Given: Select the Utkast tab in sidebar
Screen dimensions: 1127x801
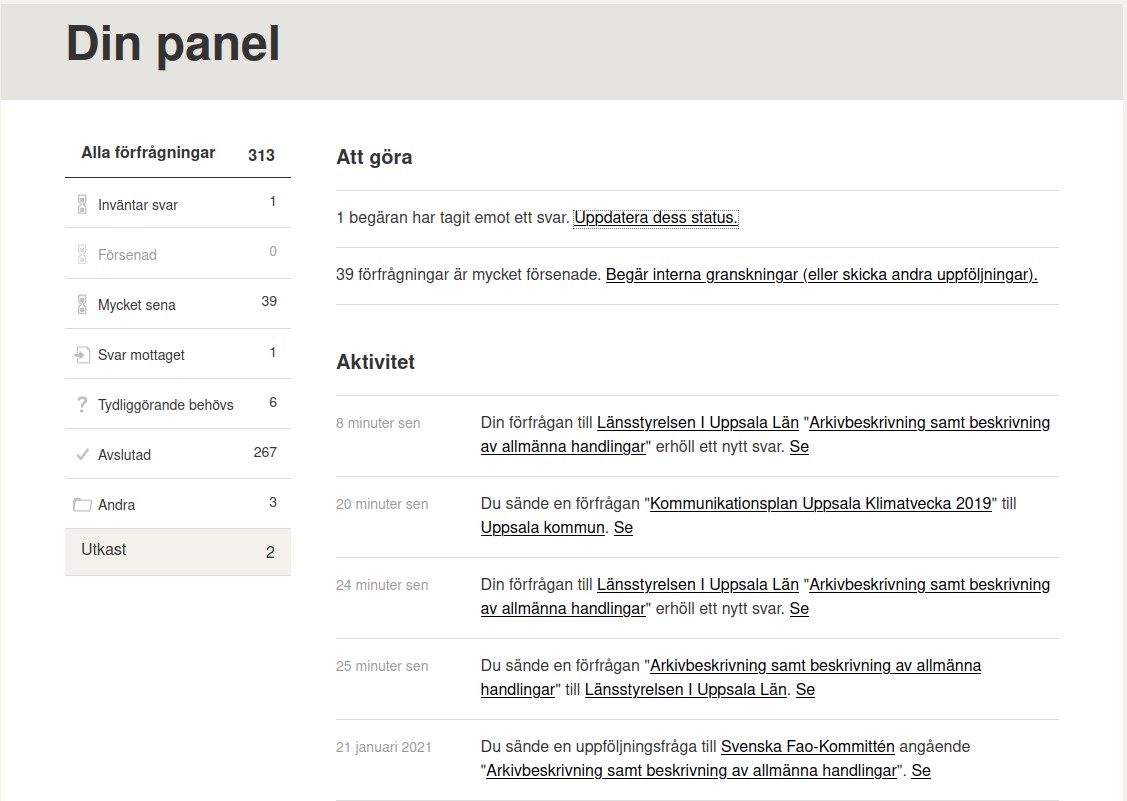Looking at the screenshot, I should [x=178, y=551].
